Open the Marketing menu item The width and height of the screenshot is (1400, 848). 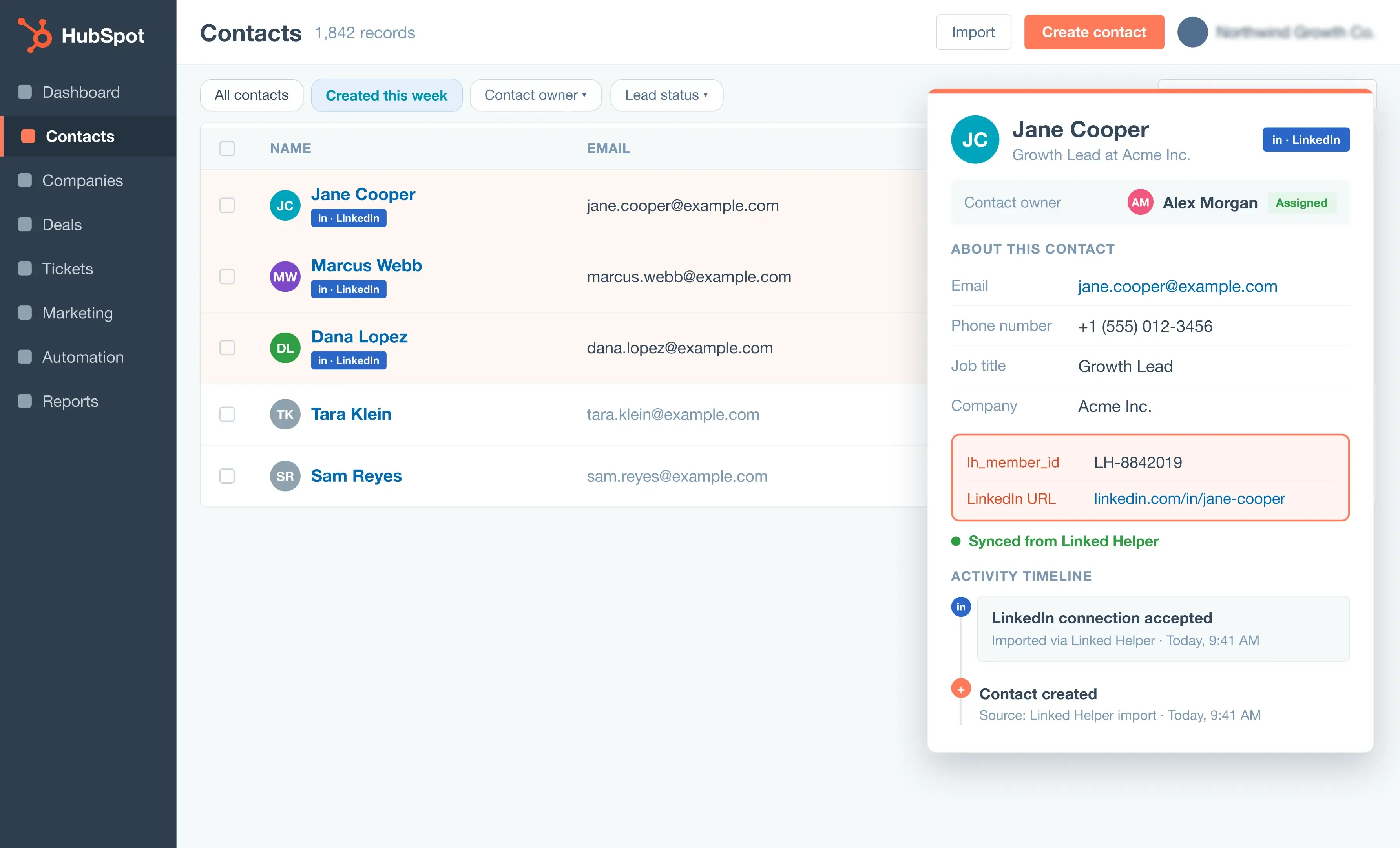(x=88, y=313)
